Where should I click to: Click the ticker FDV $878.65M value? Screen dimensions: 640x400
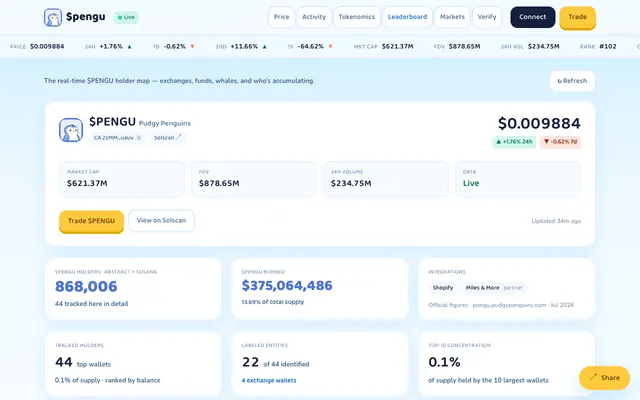464,47
